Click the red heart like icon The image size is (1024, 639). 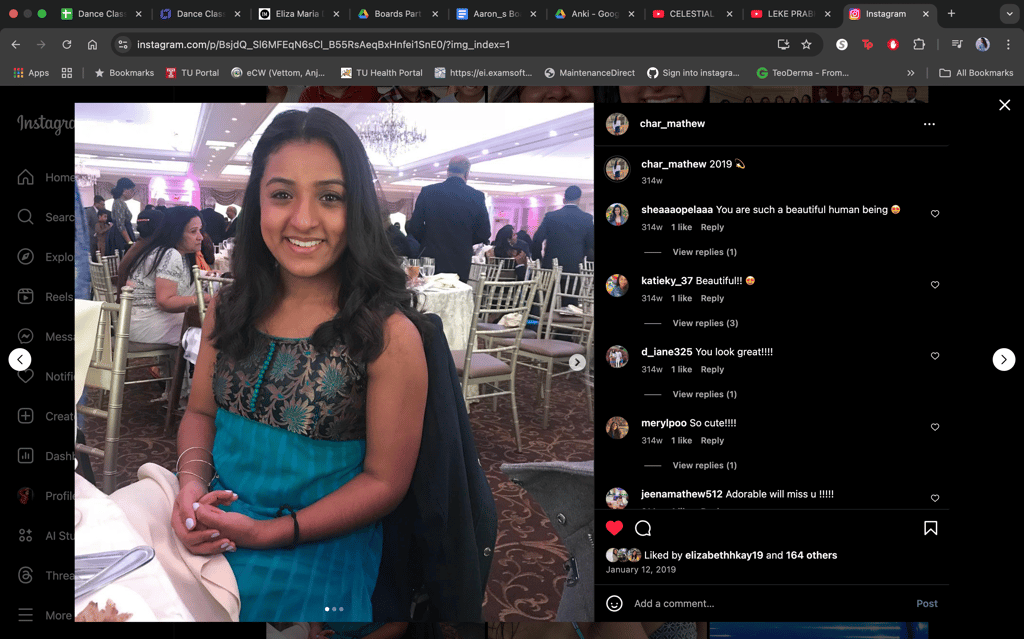tap(614, 528)
